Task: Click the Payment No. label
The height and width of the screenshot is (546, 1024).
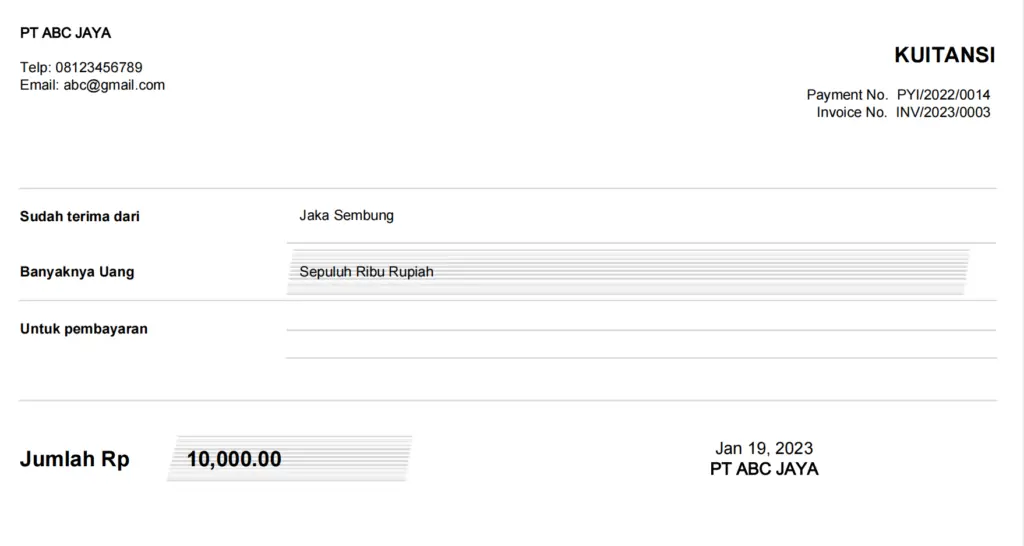Action: (x=847, y=95)
